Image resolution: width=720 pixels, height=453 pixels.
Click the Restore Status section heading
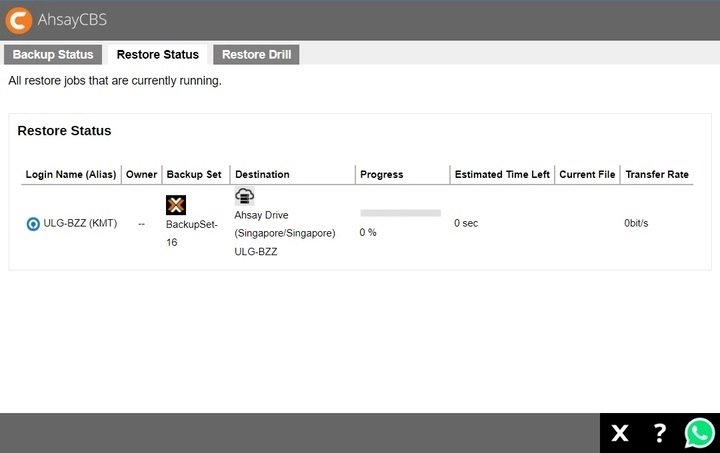64,131
